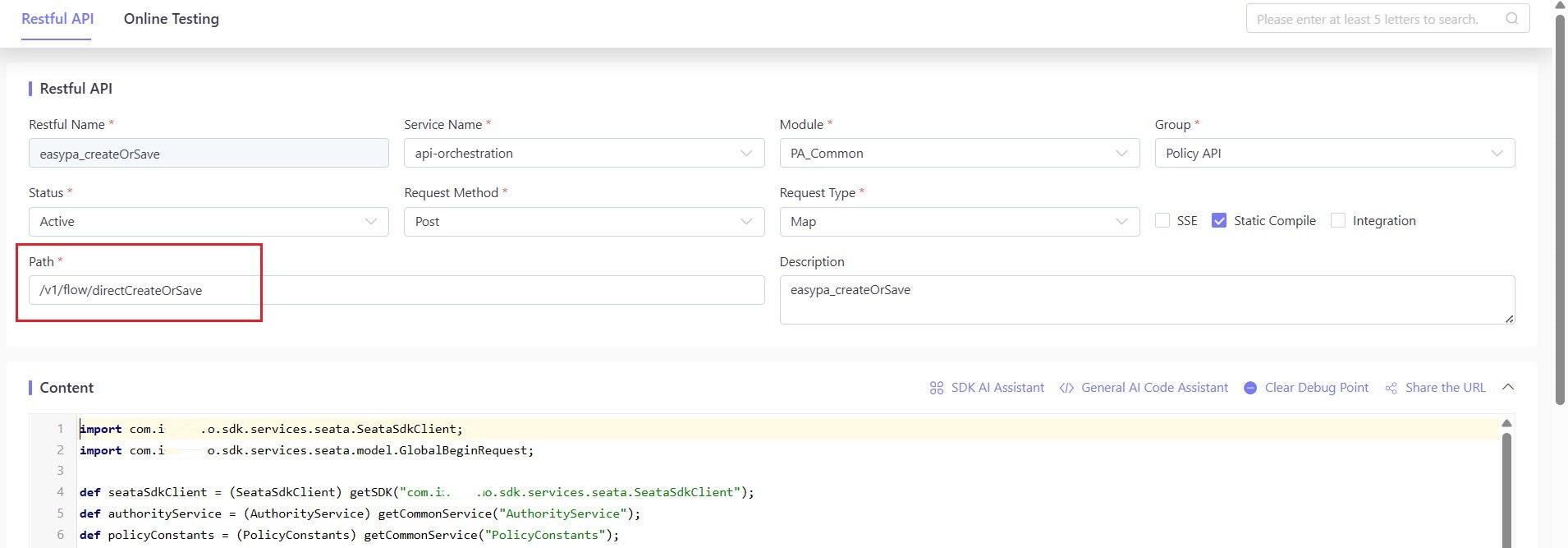Open the Online Testing tab
This screenshot has width=1568, height=548.
pos(172,19)
